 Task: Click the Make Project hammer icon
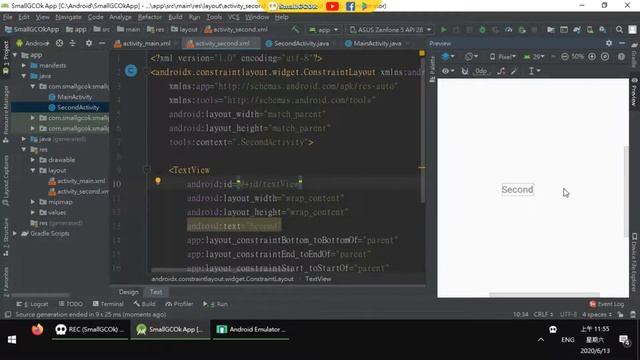point(295,29)
